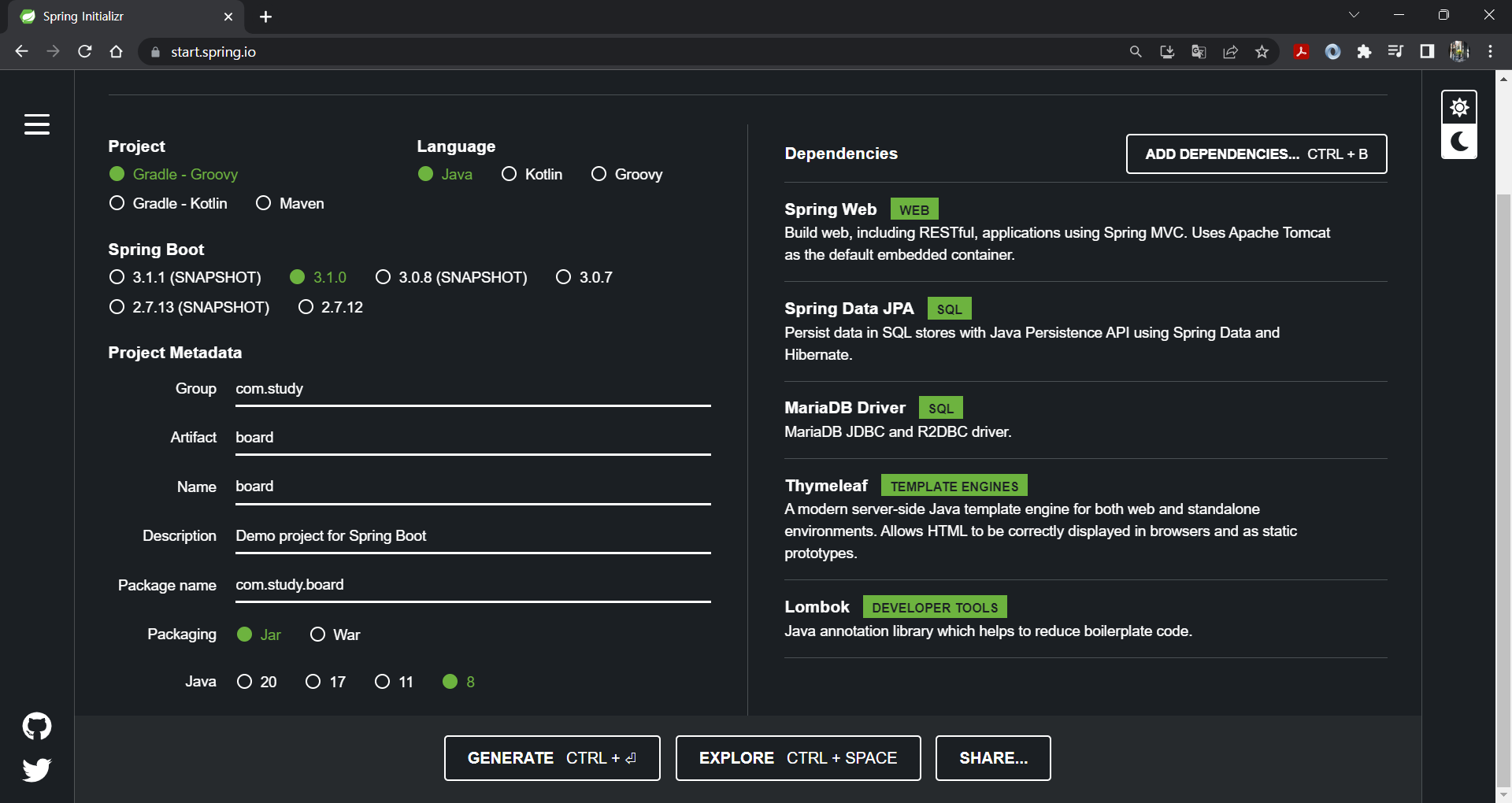Select Maven project type
This screenshot has height=803, width=1512.
point(290,203)
